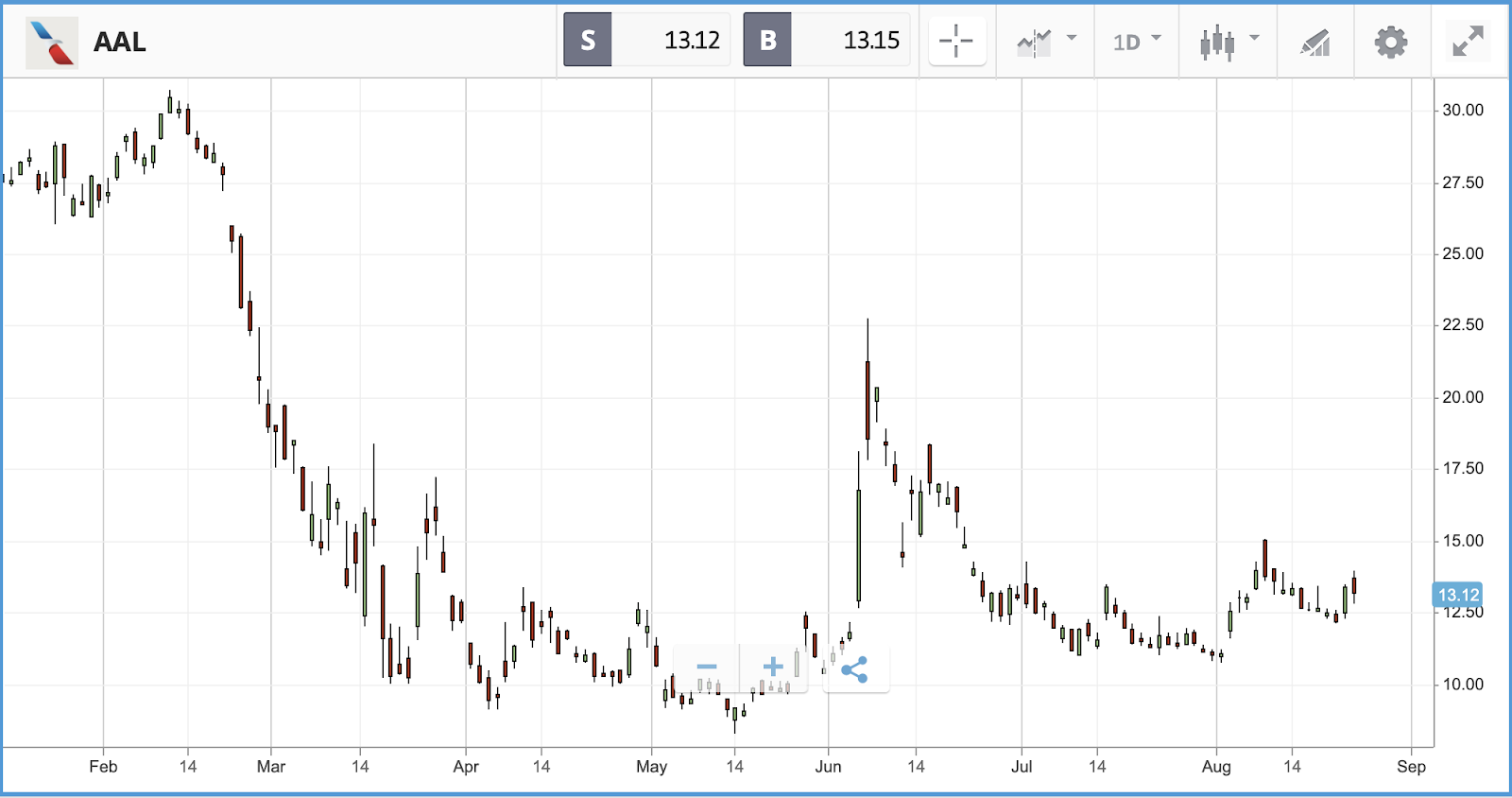Select the candlestick chart type icon

coord(1217,43)
